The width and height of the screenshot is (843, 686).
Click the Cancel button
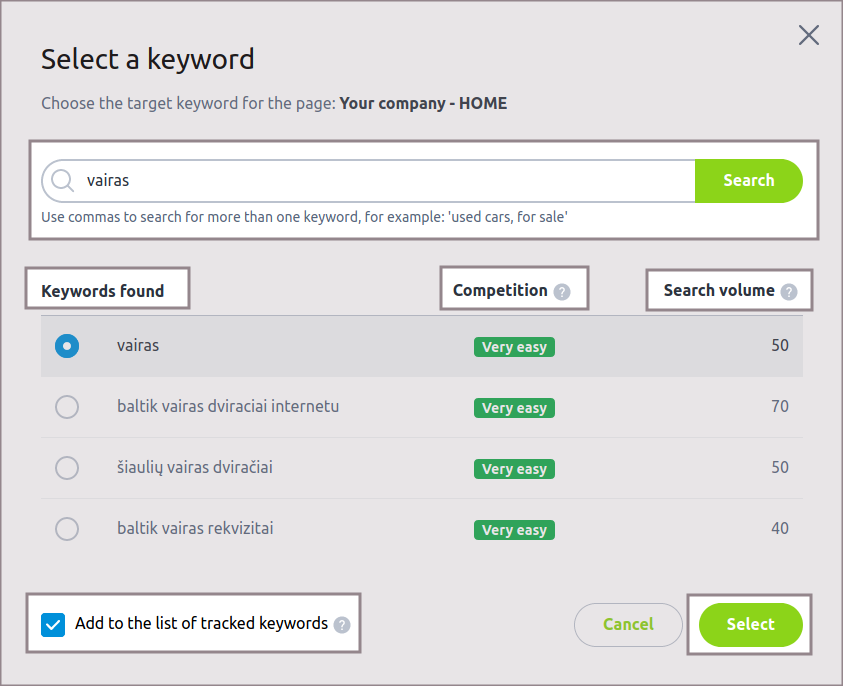(x=628, y=625)
